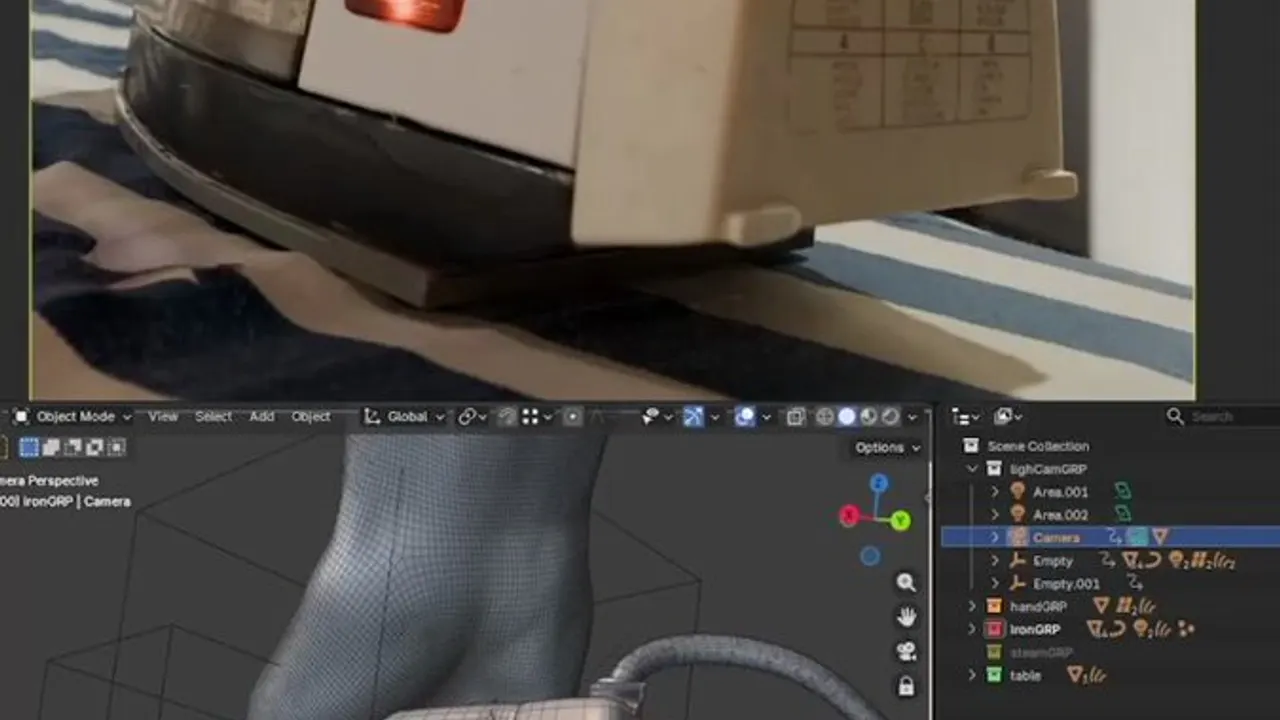Open the object visibility and selectability dropdown
This screenshot has width=1280, height=720.
[657, 417]
